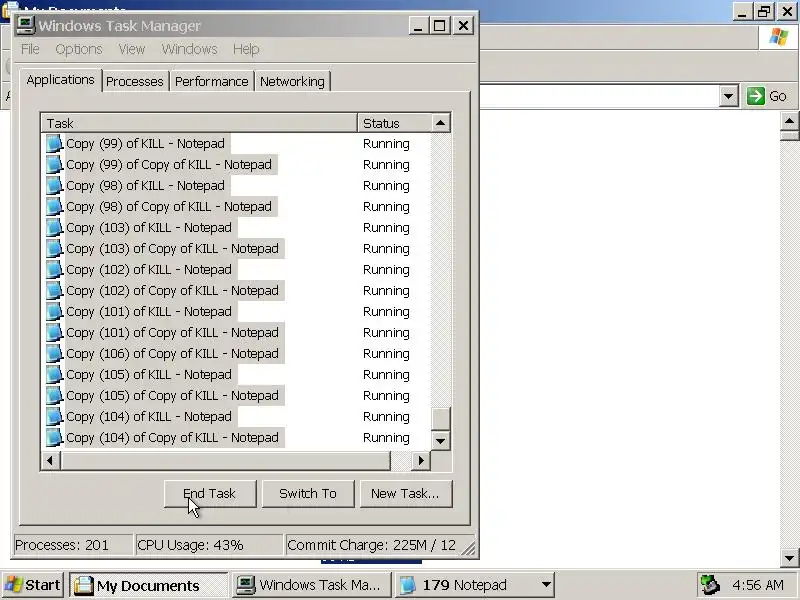Select task Copy (106) of Copy of KILL - Notepad
800x600 pixels.
coord(172,354)
